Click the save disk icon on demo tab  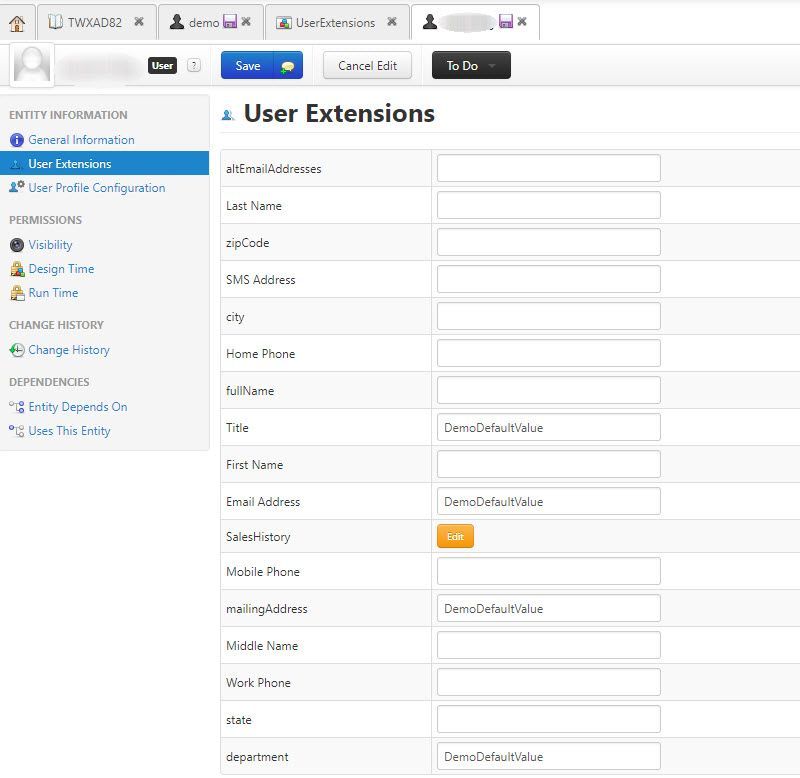pyautogui.click(x=230, y=21)
